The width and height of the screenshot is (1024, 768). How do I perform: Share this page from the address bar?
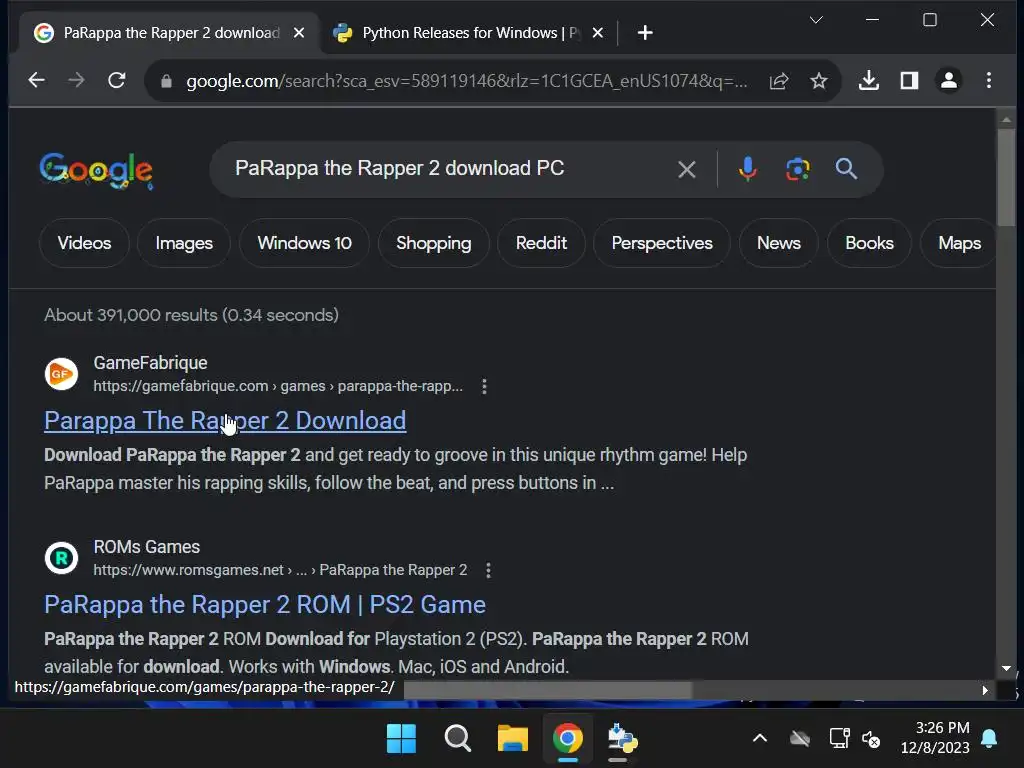[778, 81]
